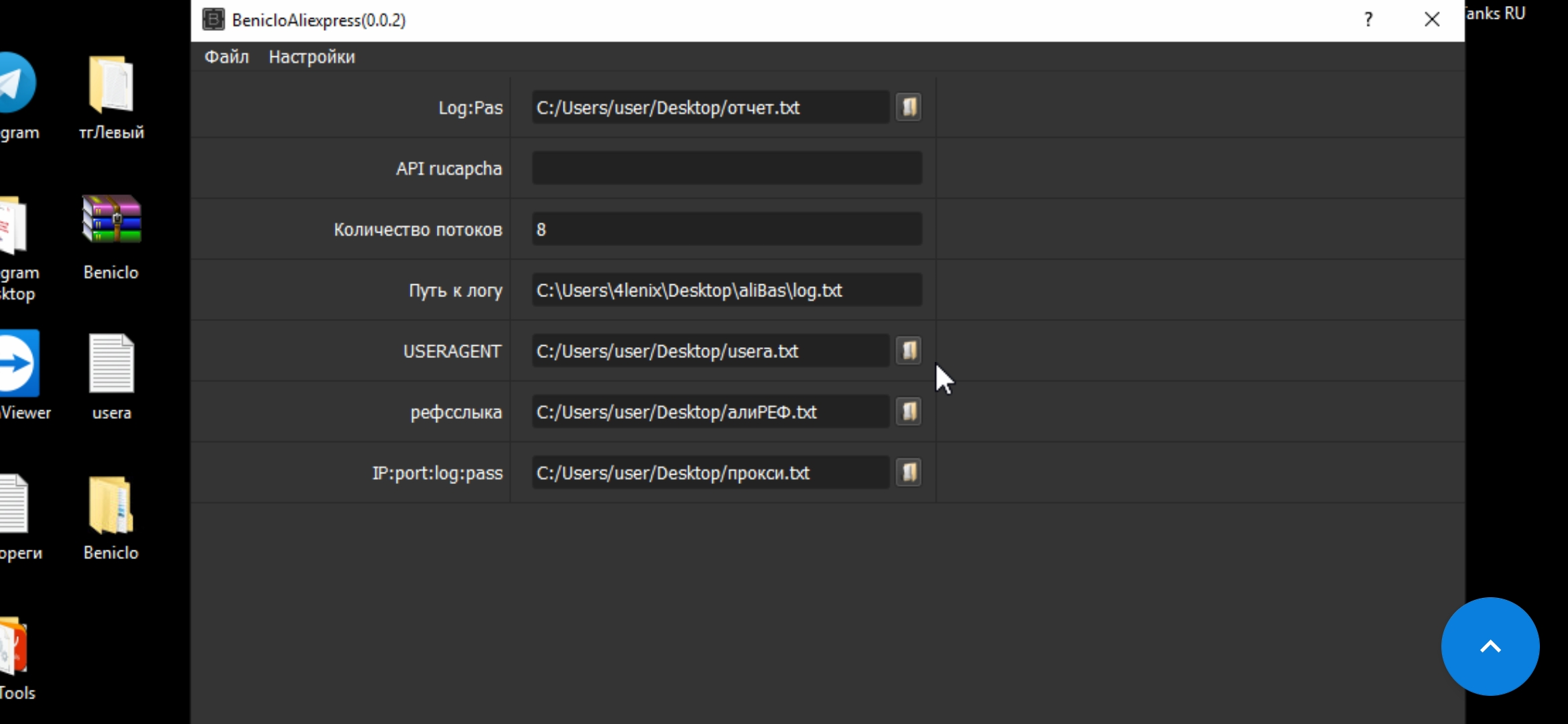Browse file for the USERAGENT field
The width and height of the screenshot is (1568, 724).
909,351
